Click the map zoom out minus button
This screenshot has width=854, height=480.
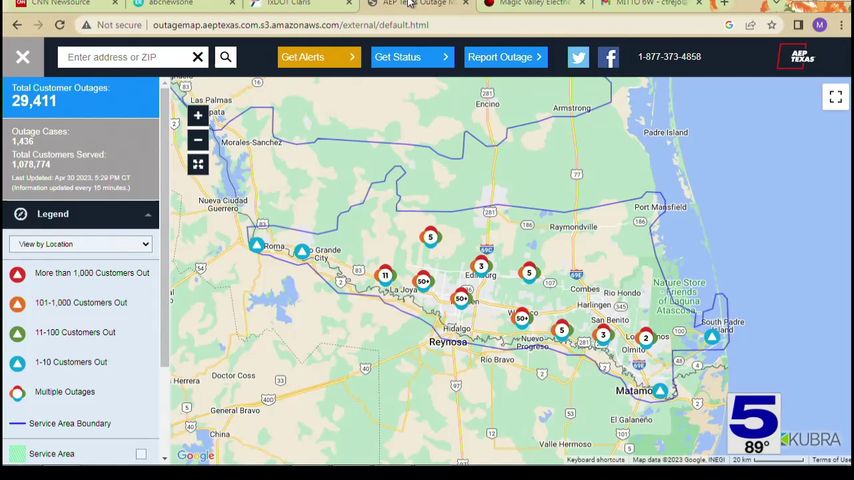point(197,140)
